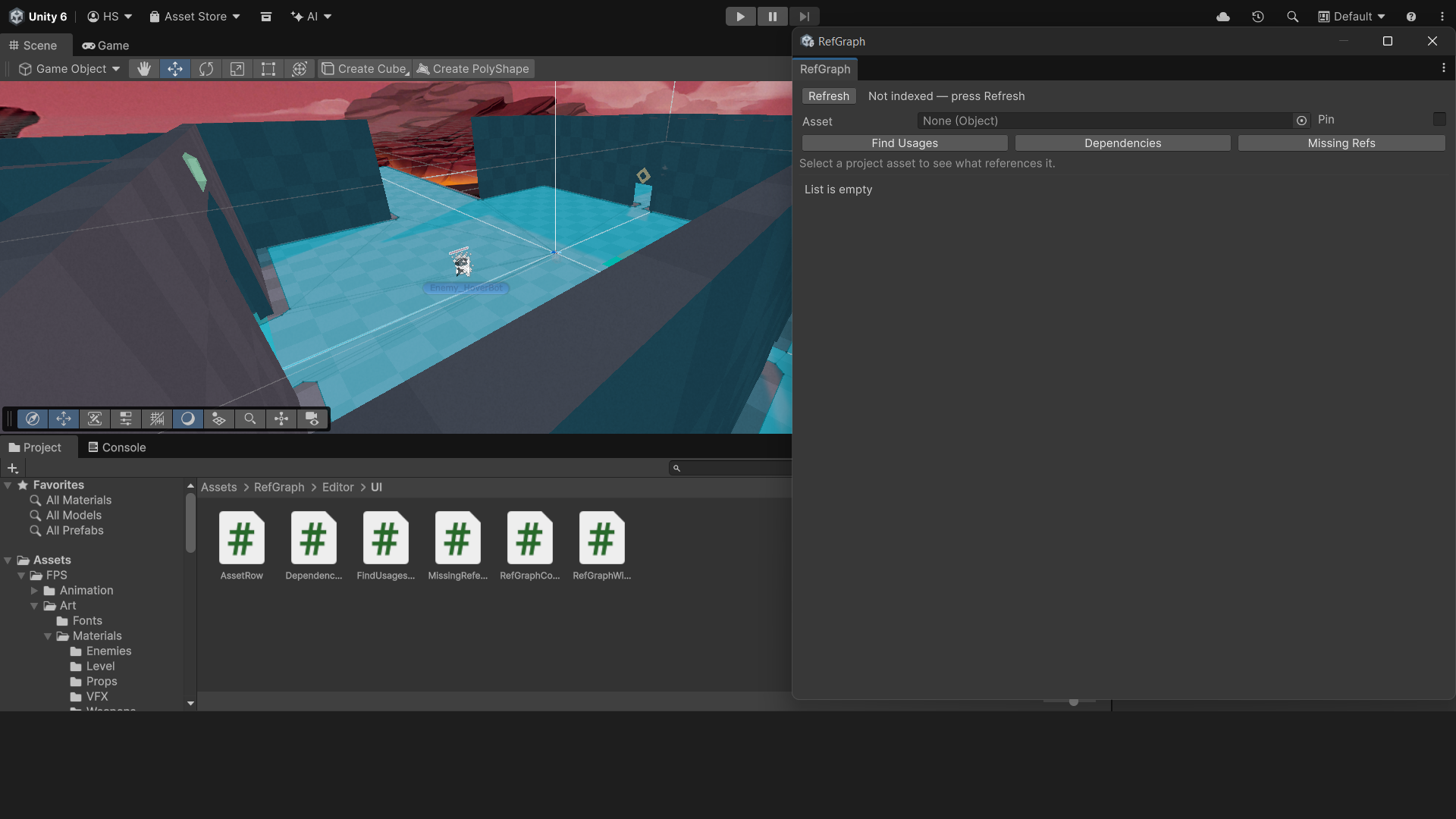Start Play mode
Image resolution: width=1456 pixels, height=819 pixels.
click(x=741, y=17)
